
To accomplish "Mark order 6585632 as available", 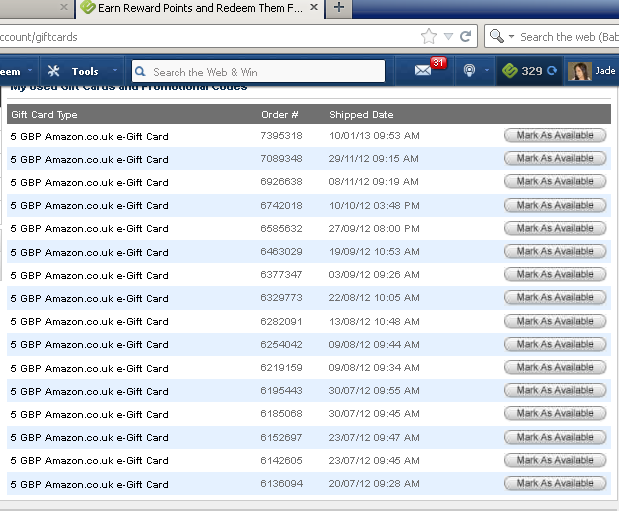I will pyautogui.click(x=555, y=228).
